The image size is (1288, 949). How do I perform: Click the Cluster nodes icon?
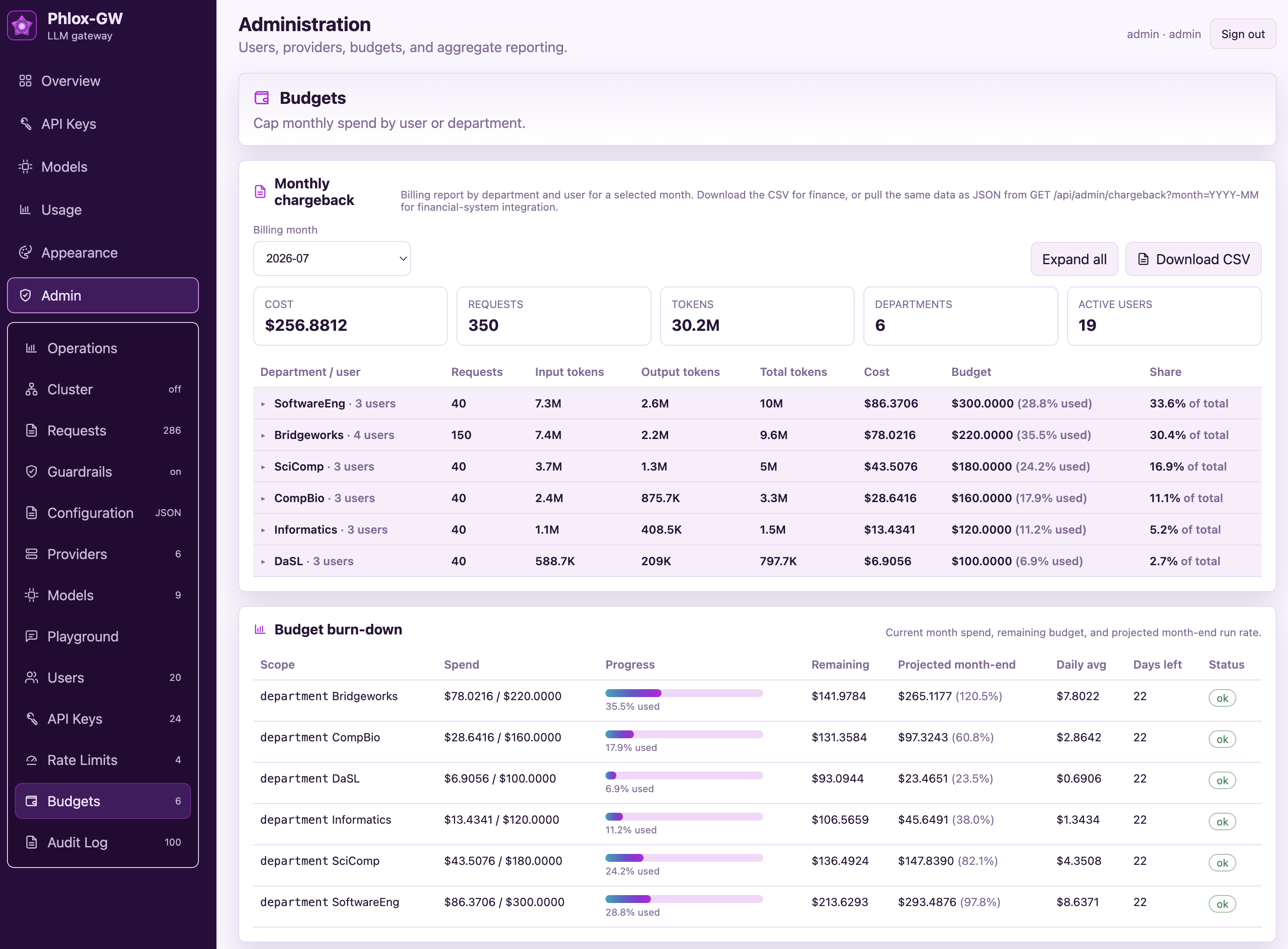[32, 390]
